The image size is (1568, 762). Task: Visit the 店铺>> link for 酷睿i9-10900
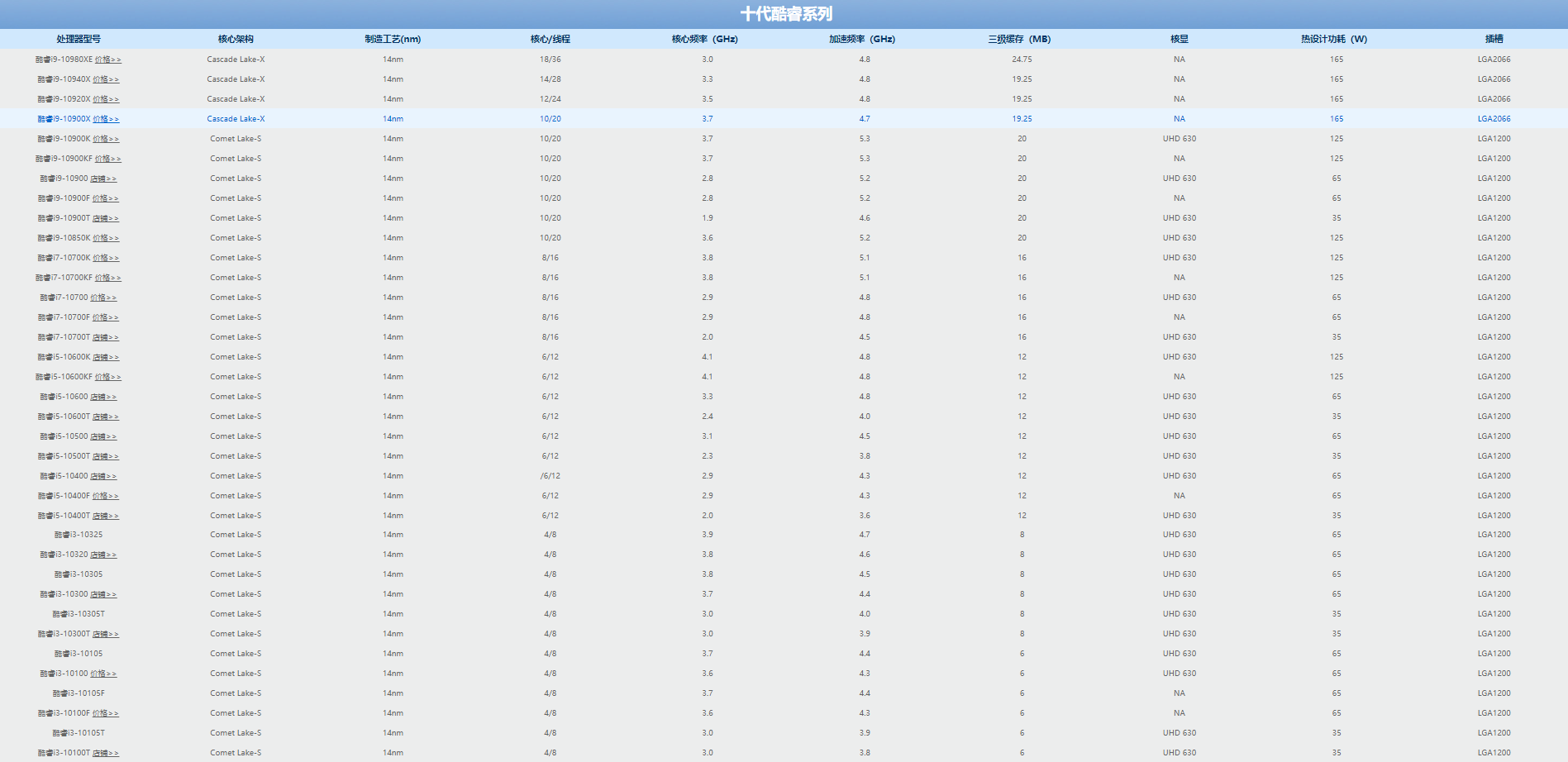click(103, 179)
